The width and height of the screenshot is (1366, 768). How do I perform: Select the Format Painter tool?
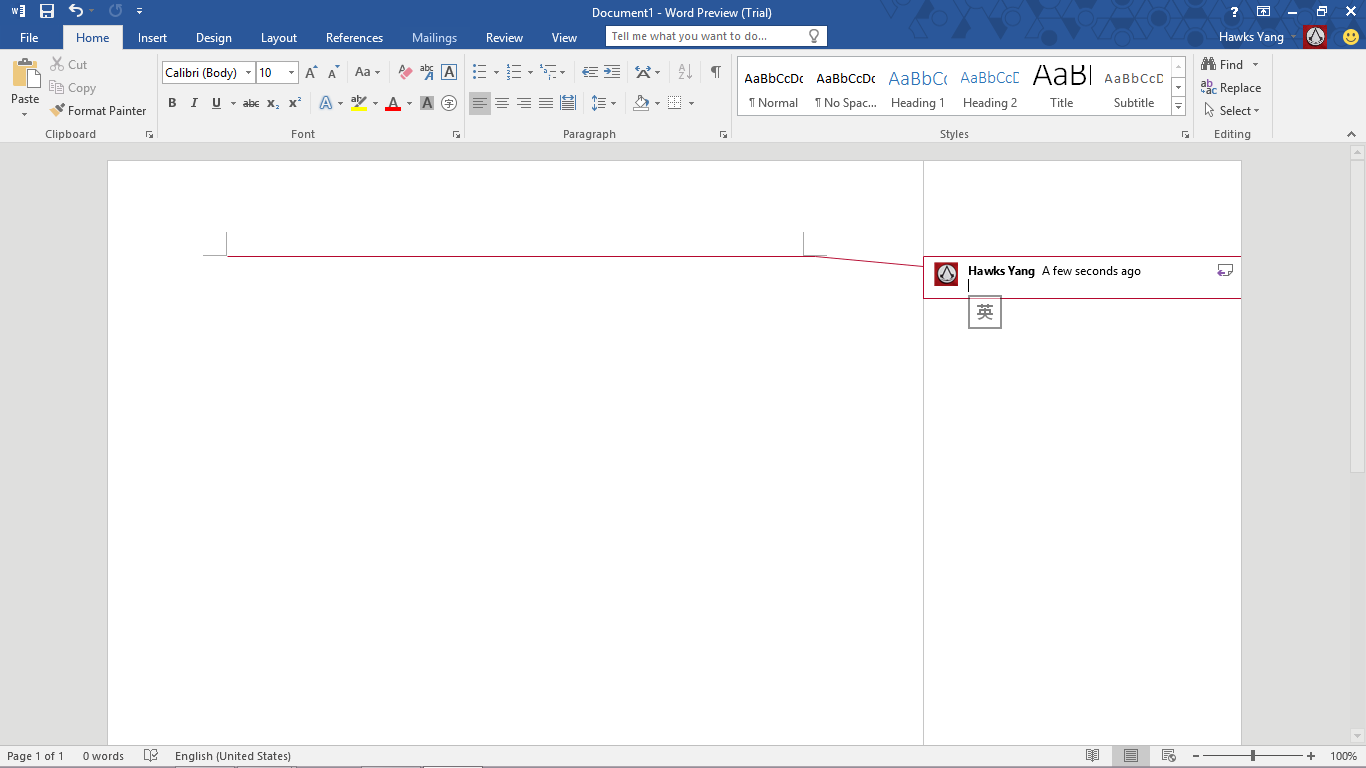click(x=98, y=111)
